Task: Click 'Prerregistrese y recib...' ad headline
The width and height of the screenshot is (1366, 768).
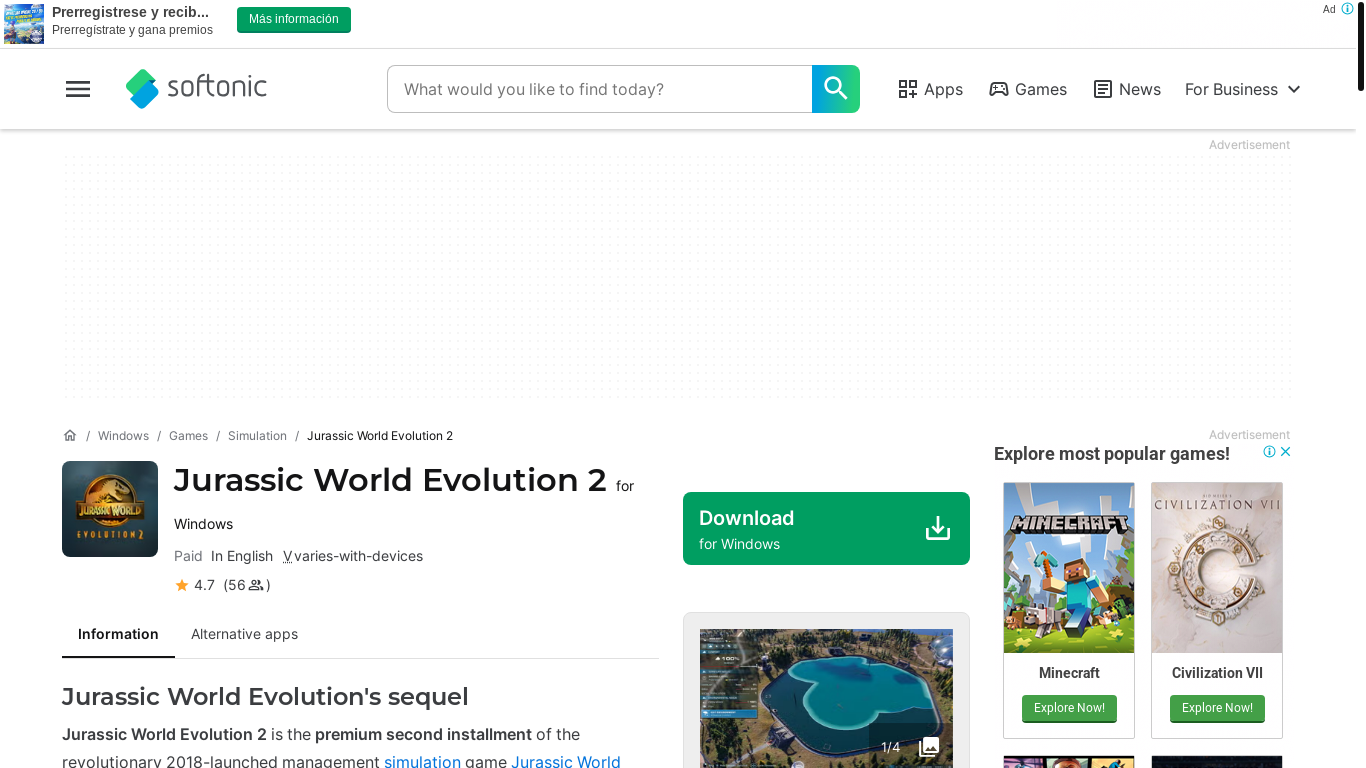Action: pos(131,12)
